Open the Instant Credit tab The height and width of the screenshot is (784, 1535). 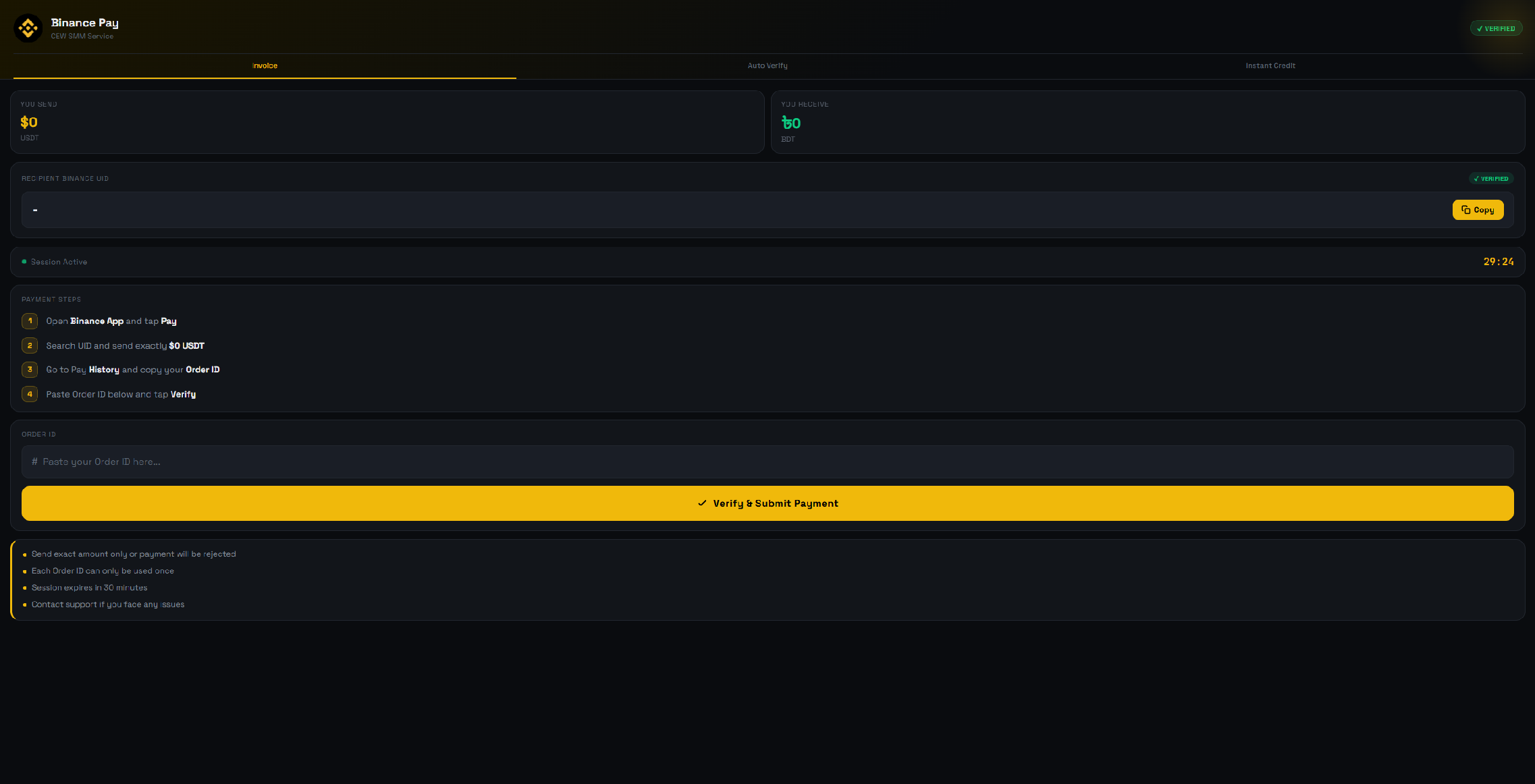coord(1270,66)
